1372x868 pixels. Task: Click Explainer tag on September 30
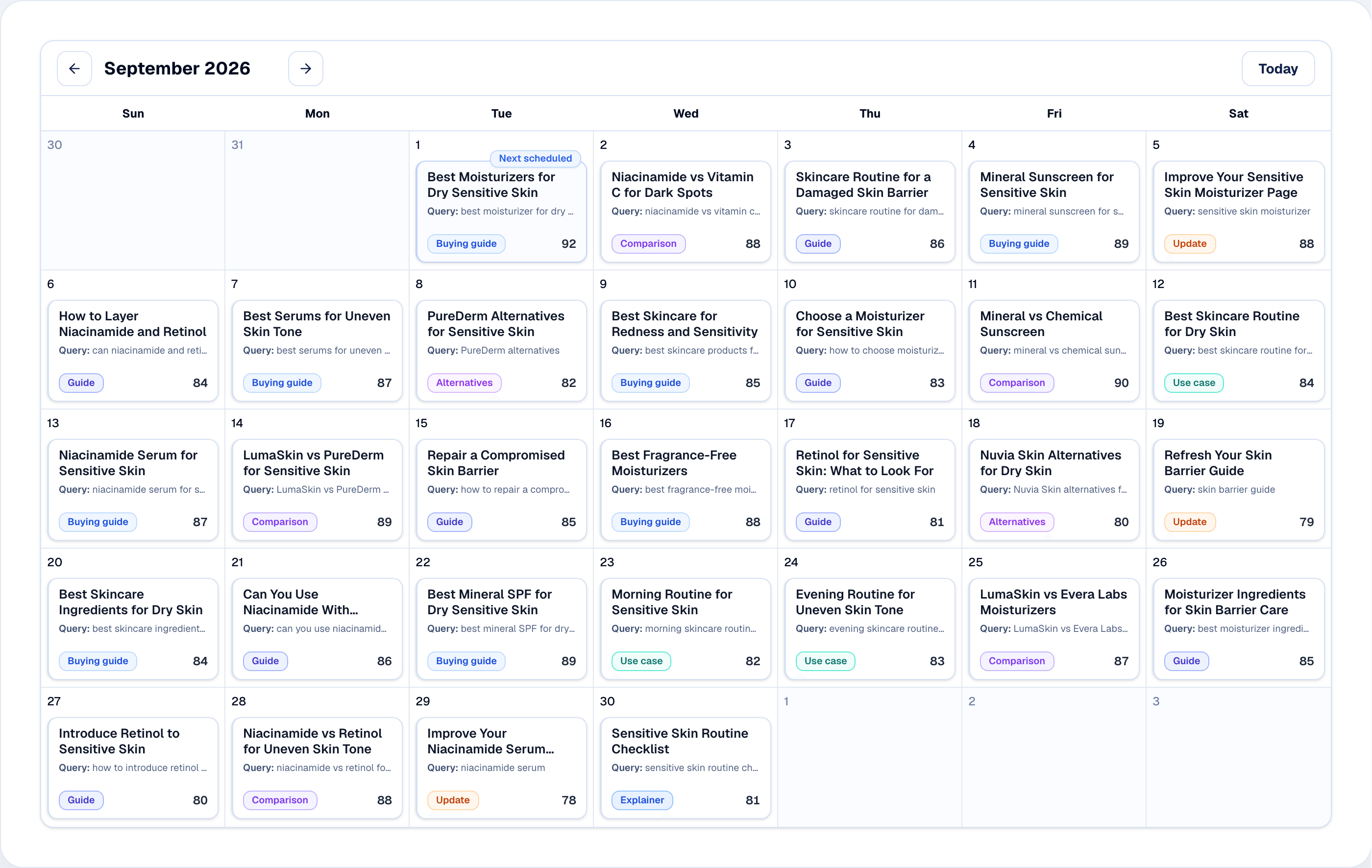(641, 799)
